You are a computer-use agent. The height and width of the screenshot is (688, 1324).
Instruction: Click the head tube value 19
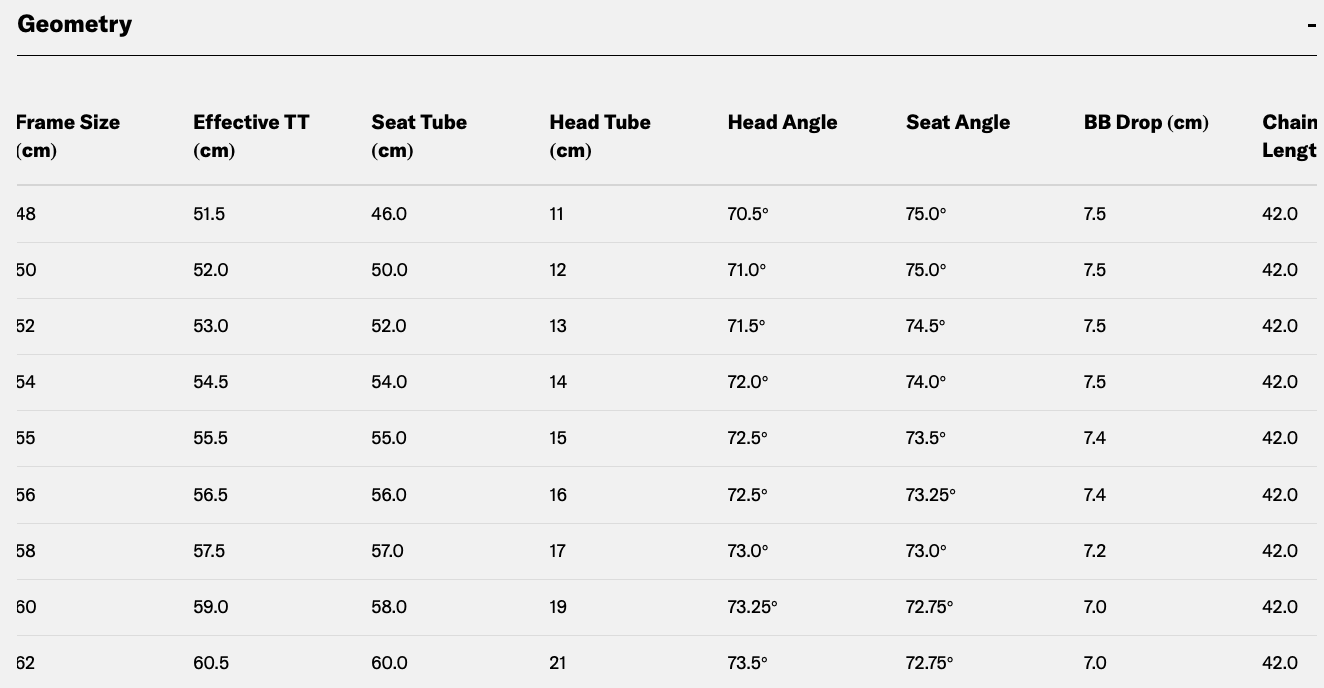tap(558, 607)
